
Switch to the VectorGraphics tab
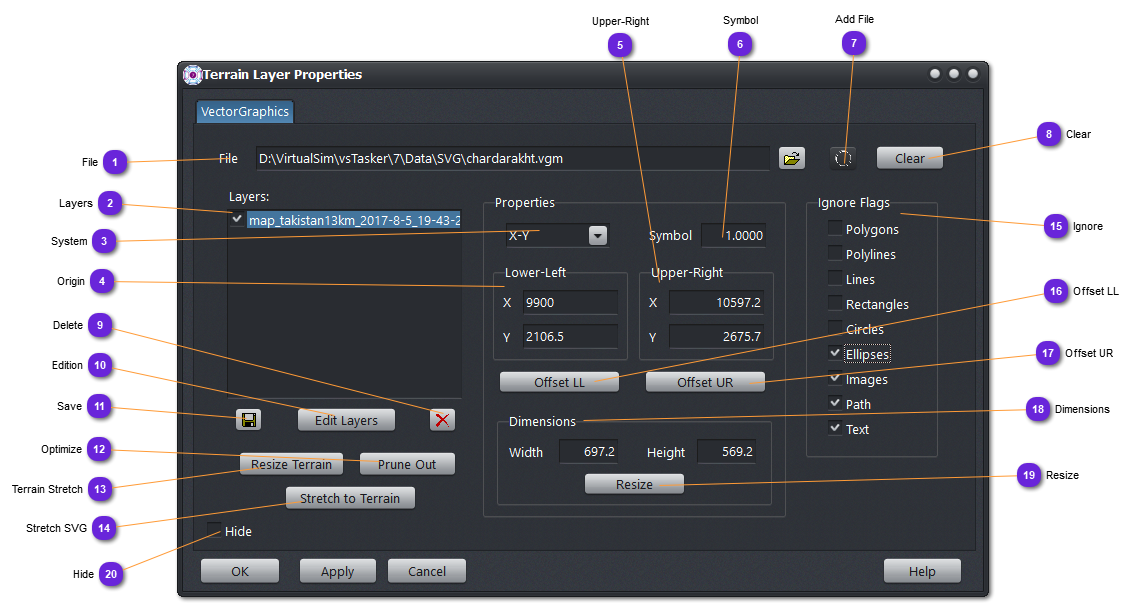click(x=245, y=112)
